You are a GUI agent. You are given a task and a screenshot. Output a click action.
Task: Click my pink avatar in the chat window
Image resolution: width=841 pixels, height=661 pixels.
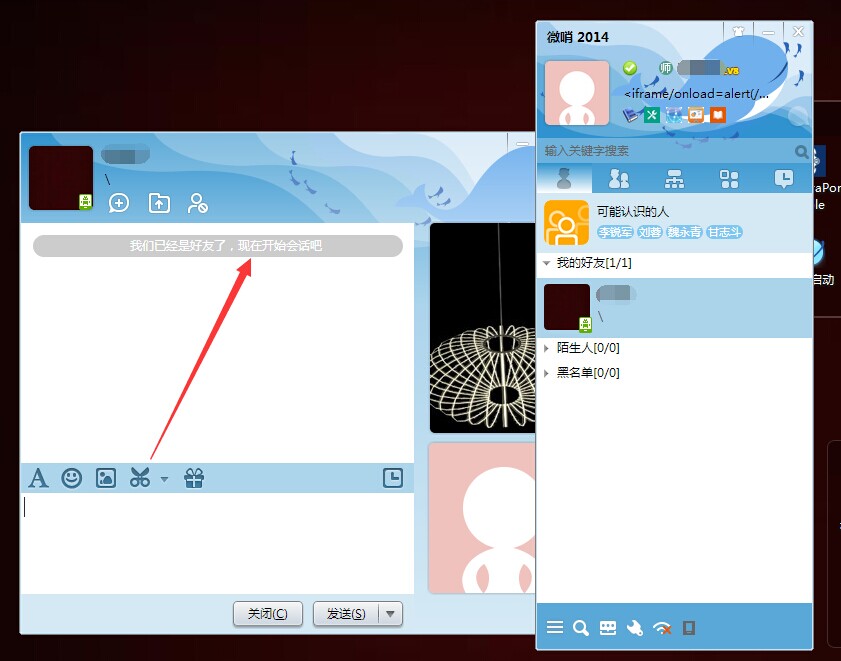coord(483,518)
